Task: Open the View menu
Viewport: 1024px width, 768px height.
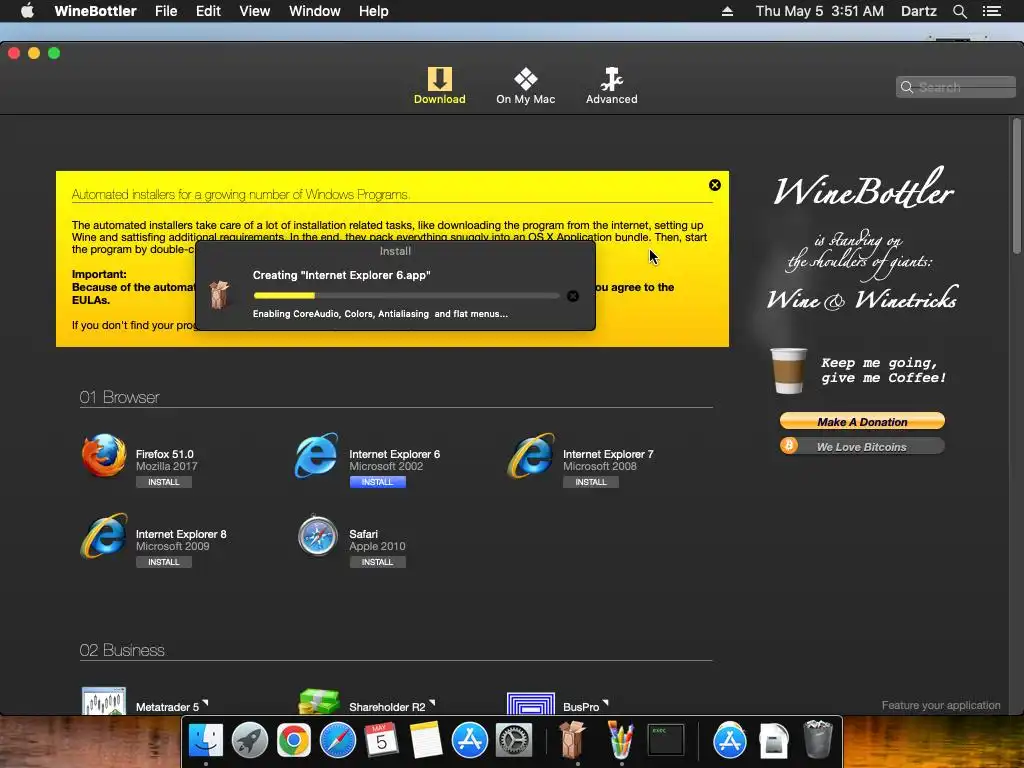Action: [255, 11]
